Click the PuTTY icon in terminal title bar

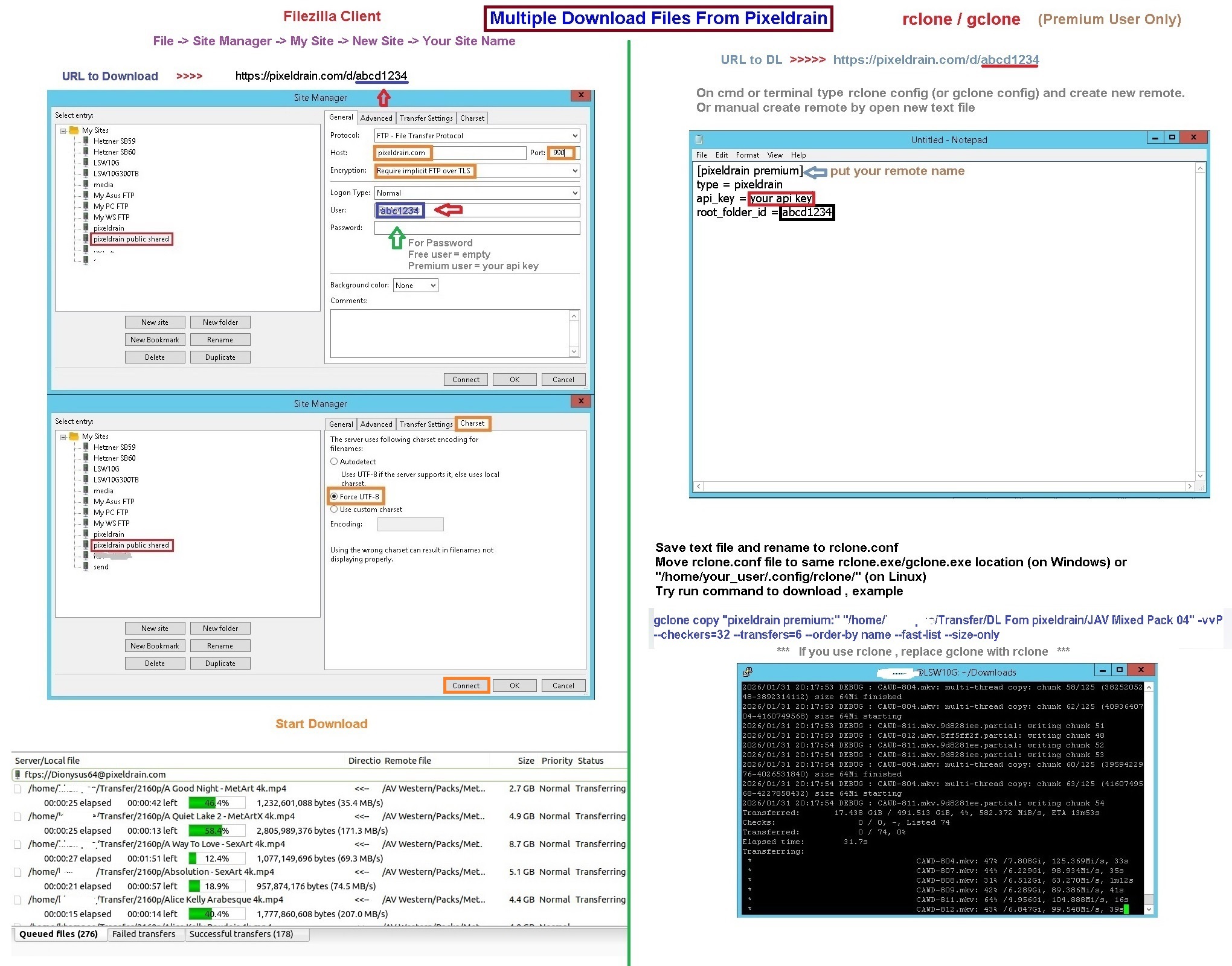point(748,671)
